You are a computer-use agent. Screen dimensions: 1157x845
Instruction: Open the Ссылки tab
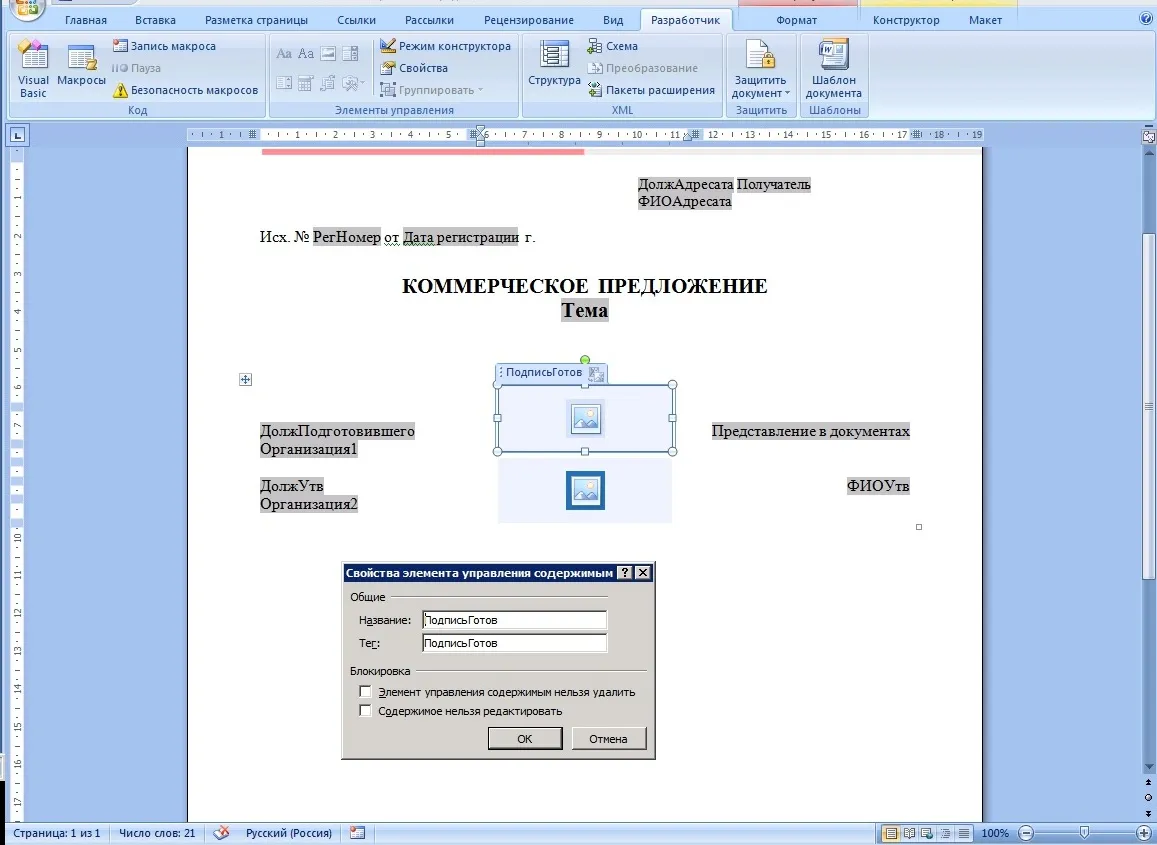click(356, 20)
